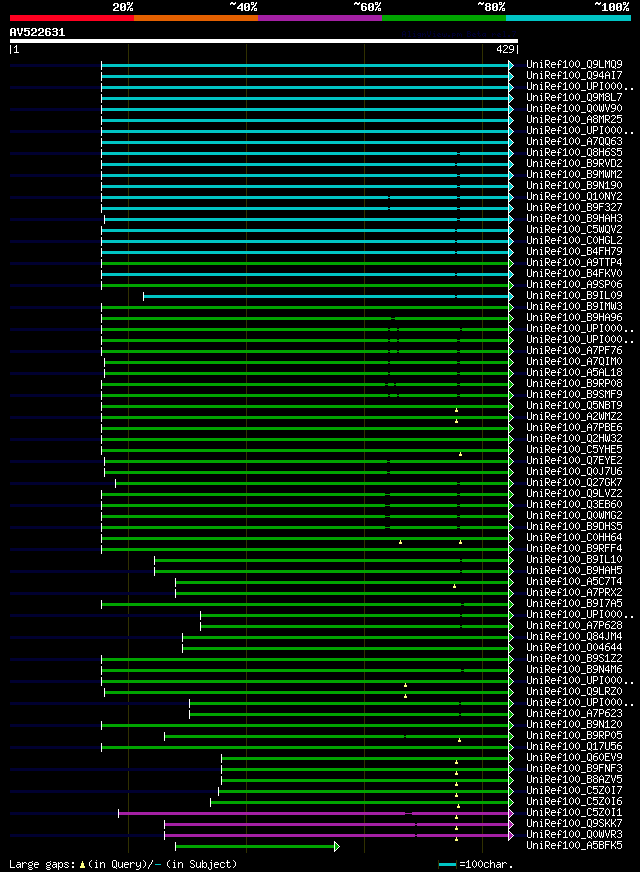Image resolution: width=640 pixels, height=872 pixels.
Task: Click label UniRef100_C0HH64
Action: click(x=574, y=537)
